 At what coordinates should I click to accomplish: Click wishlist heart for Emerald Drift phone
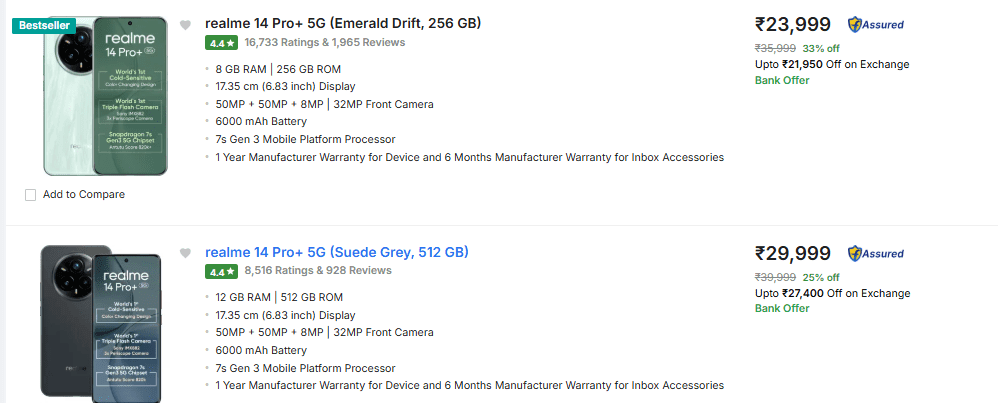pos(185,25)
